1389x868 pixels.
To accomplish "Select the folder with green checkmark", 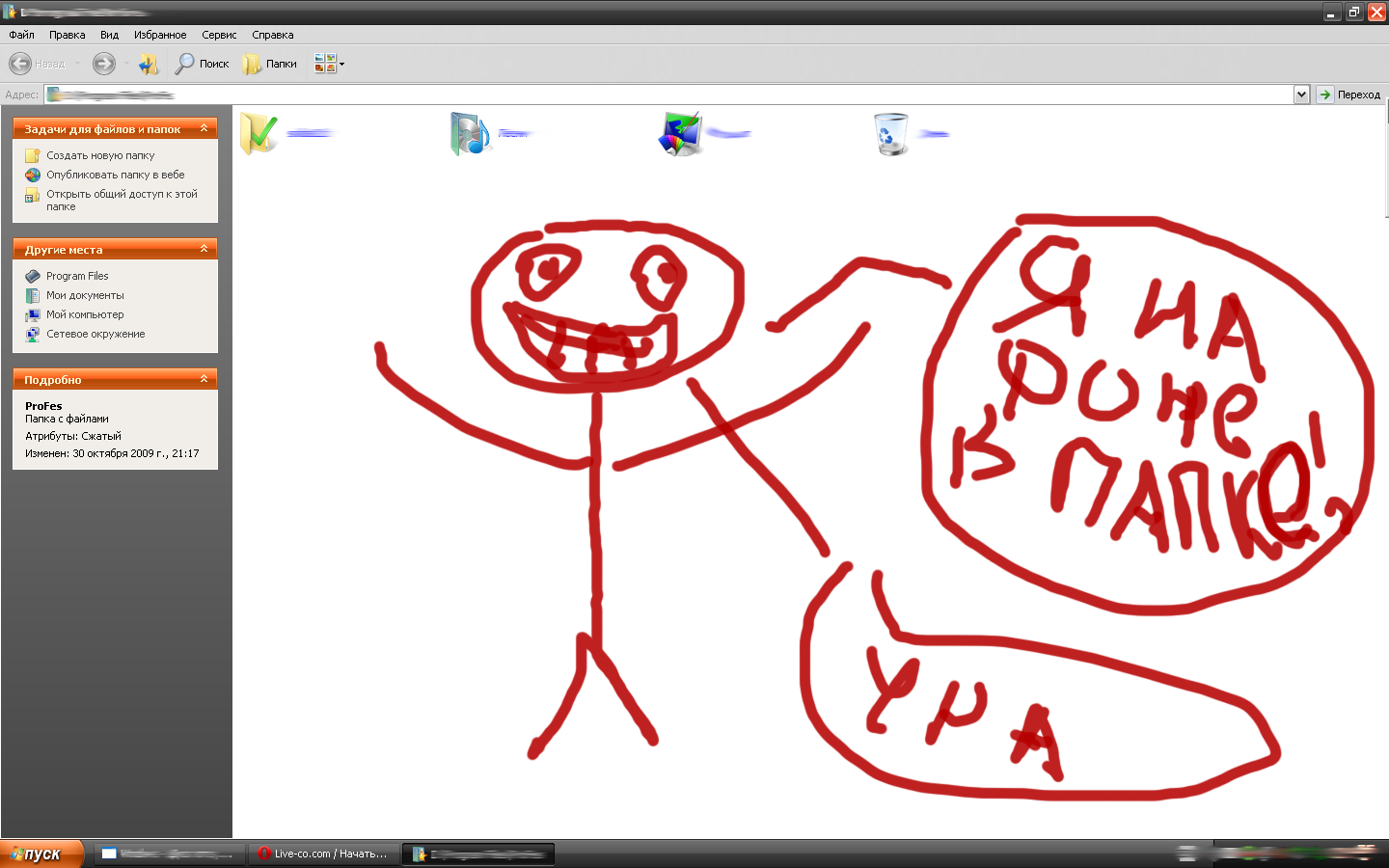I will pos(259,133).
